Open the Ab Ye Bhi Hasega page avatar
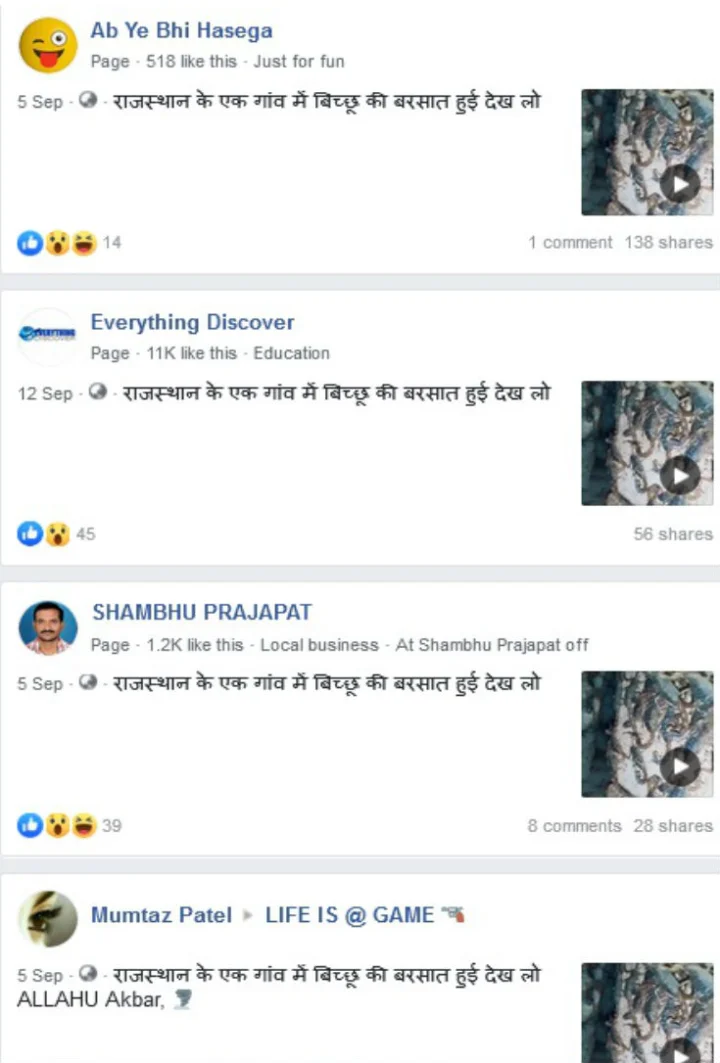The height and width of the screenshot is (1063, 720). (47, 45)
